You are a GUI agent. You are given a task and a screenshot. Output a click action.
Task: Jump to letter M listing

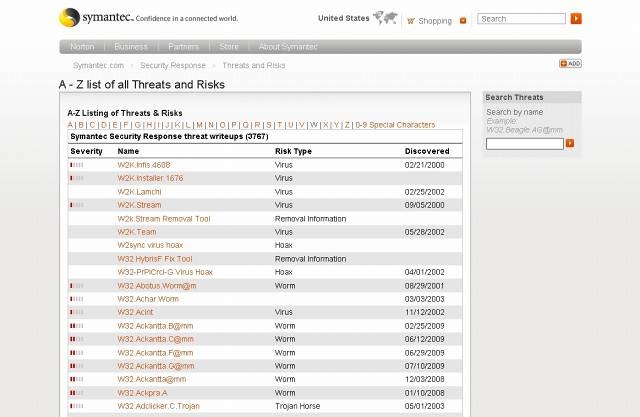(x=199, y=125)
